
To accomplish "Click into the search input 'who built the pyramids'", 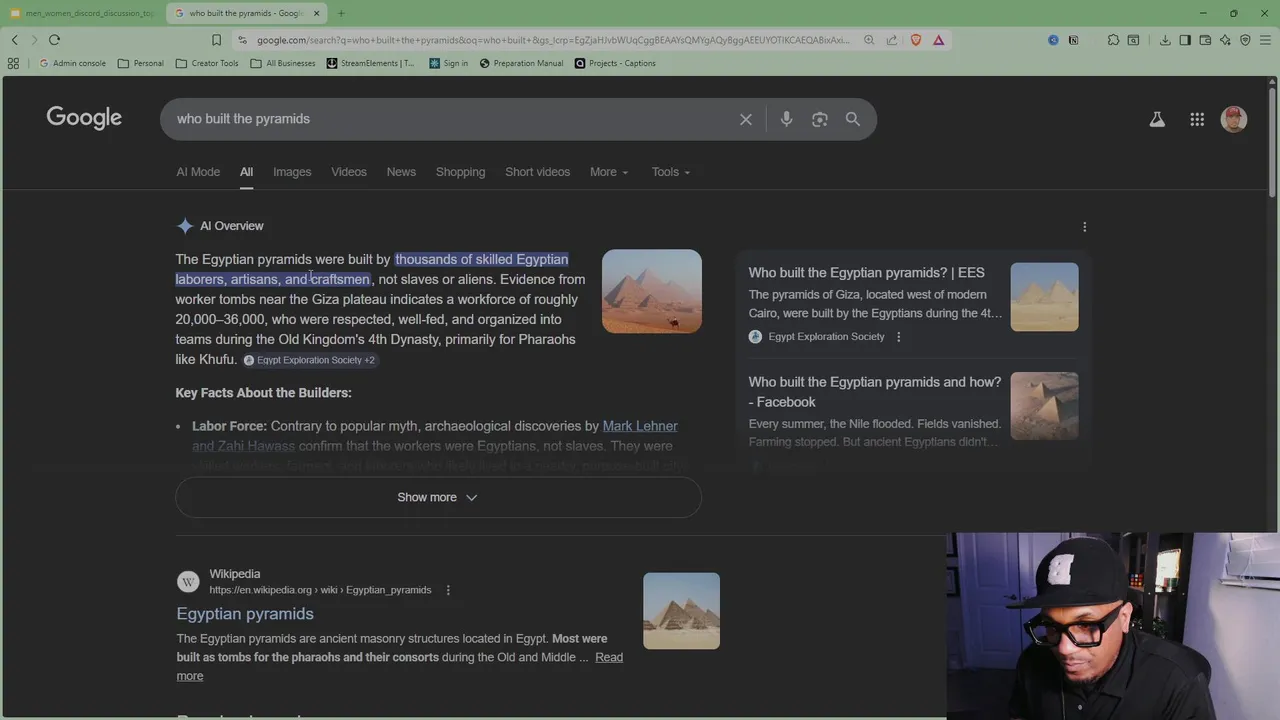I will click(450, 119).
